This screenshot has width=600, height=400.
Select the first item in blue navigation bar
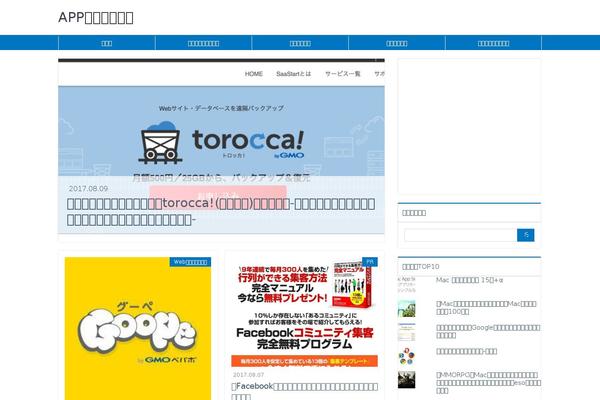coord(107,43)
